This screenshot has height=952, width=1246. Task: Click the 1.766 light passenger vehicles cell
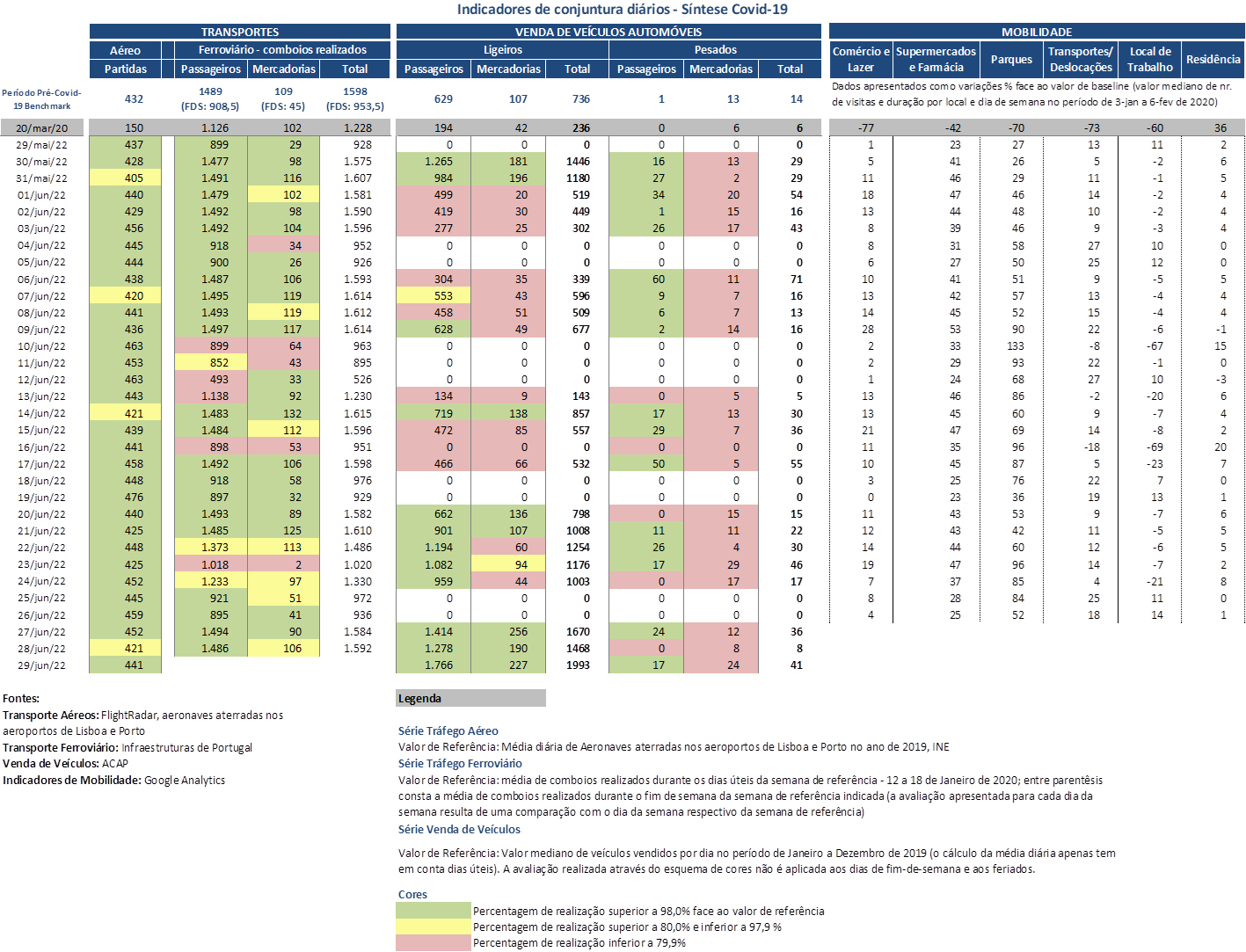point(434,665)
